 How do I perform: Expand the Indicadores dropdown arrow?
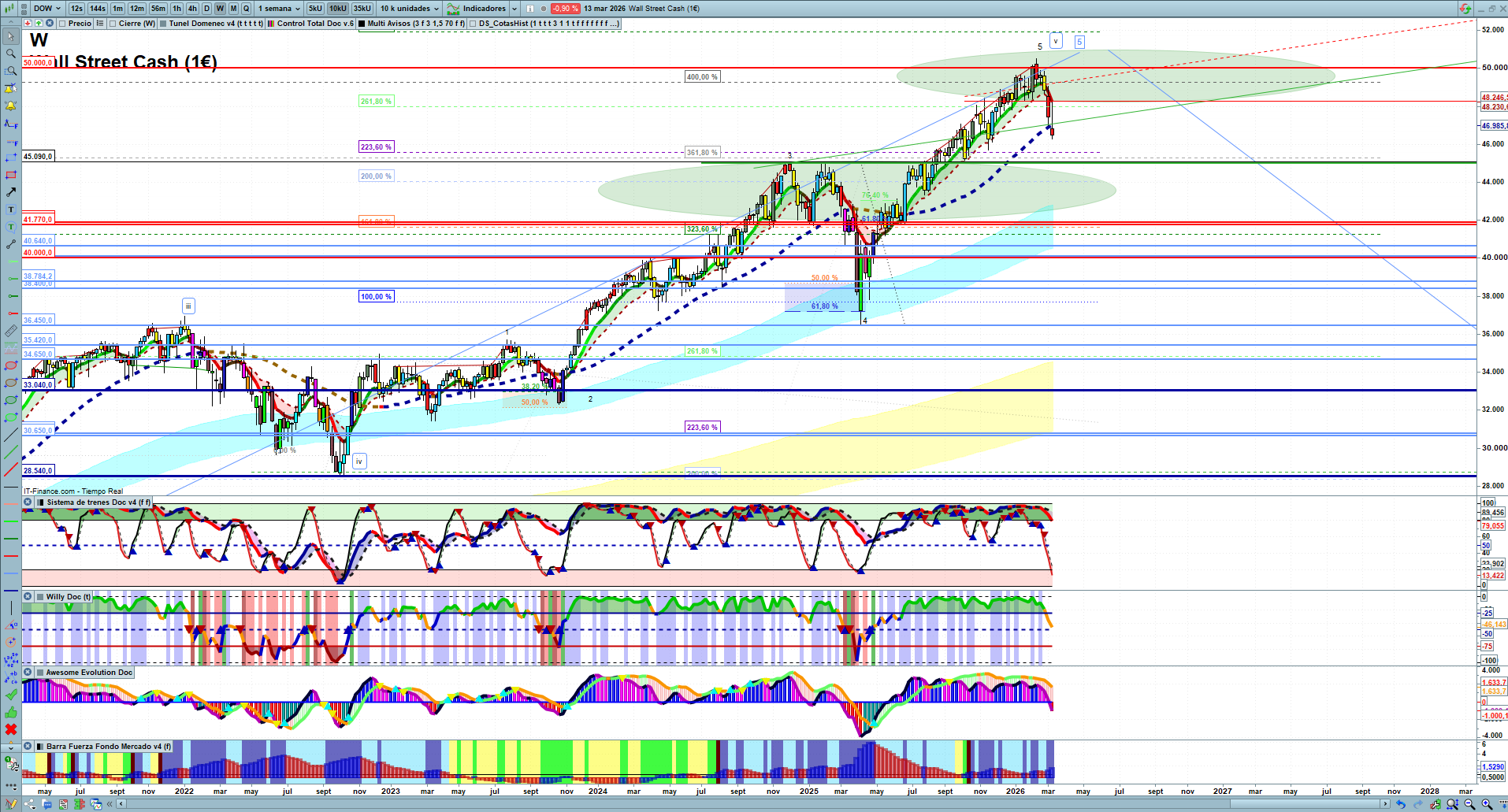(514, 9)
